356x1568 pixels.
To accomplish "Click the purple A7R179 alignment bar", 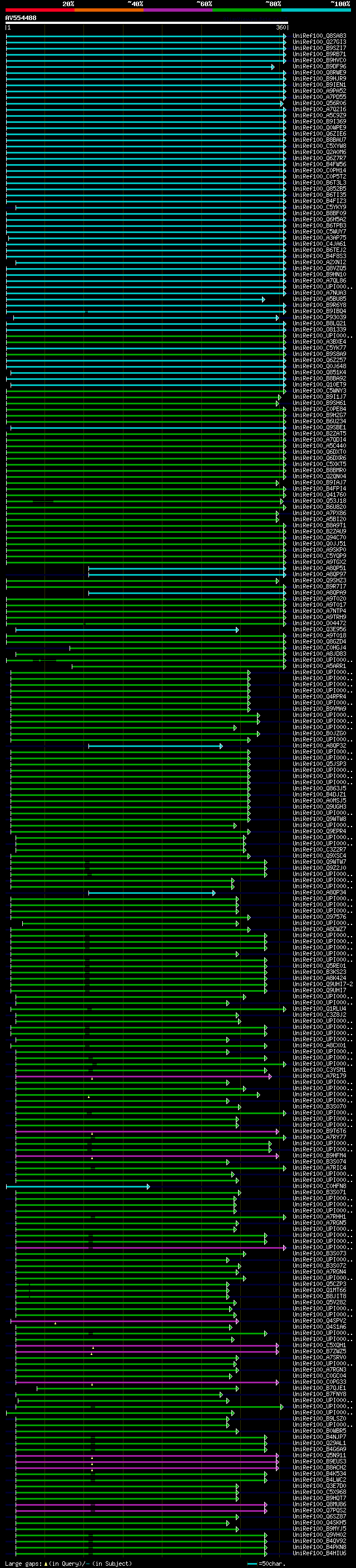I will click(144, 1076).
